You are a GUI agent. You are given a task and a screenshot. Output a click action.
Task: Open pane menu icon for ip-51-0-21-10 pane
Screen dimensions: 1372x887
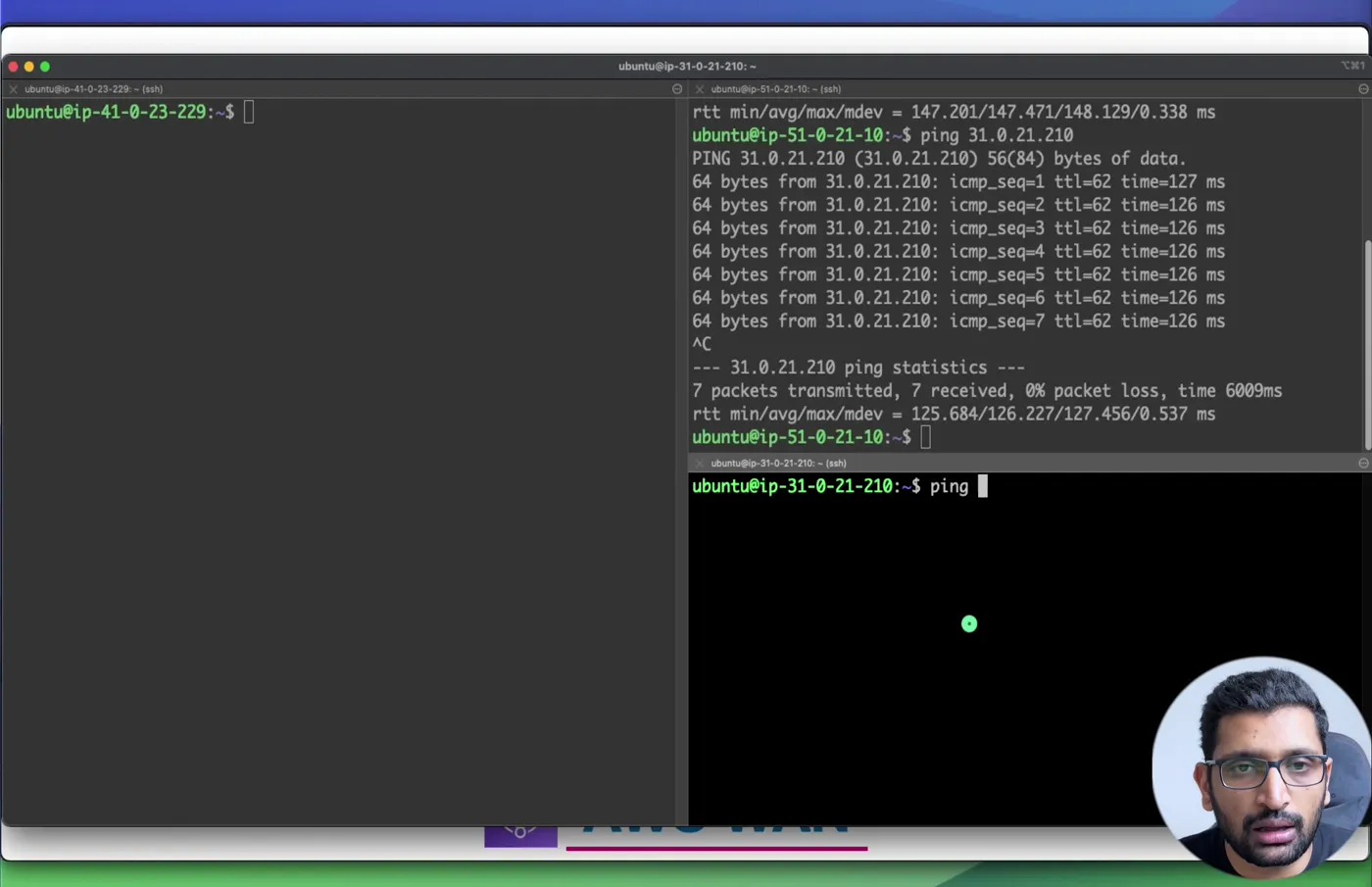(1363, 89)
